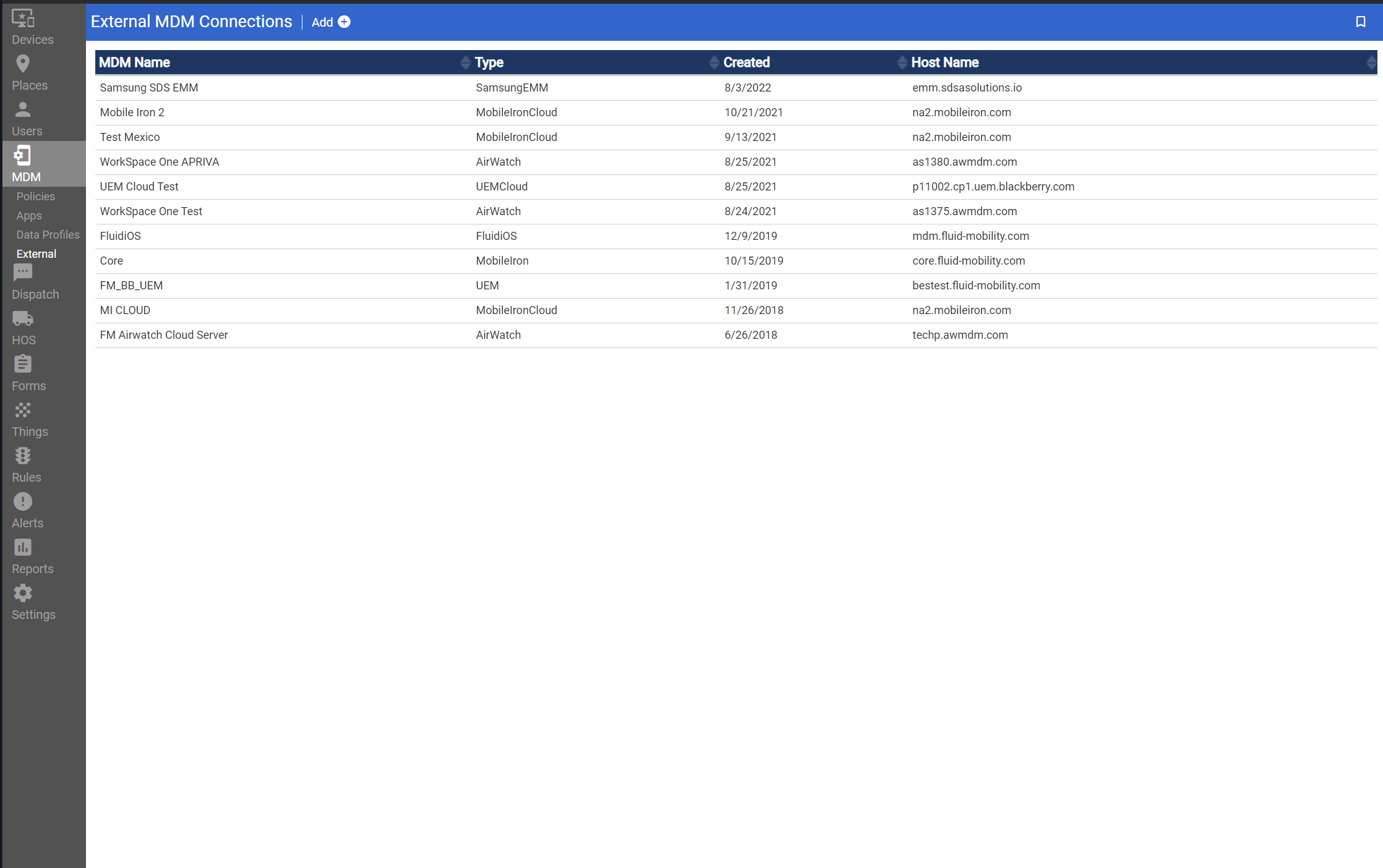Switch to the Policies sub-menu

tap(35, 196)
